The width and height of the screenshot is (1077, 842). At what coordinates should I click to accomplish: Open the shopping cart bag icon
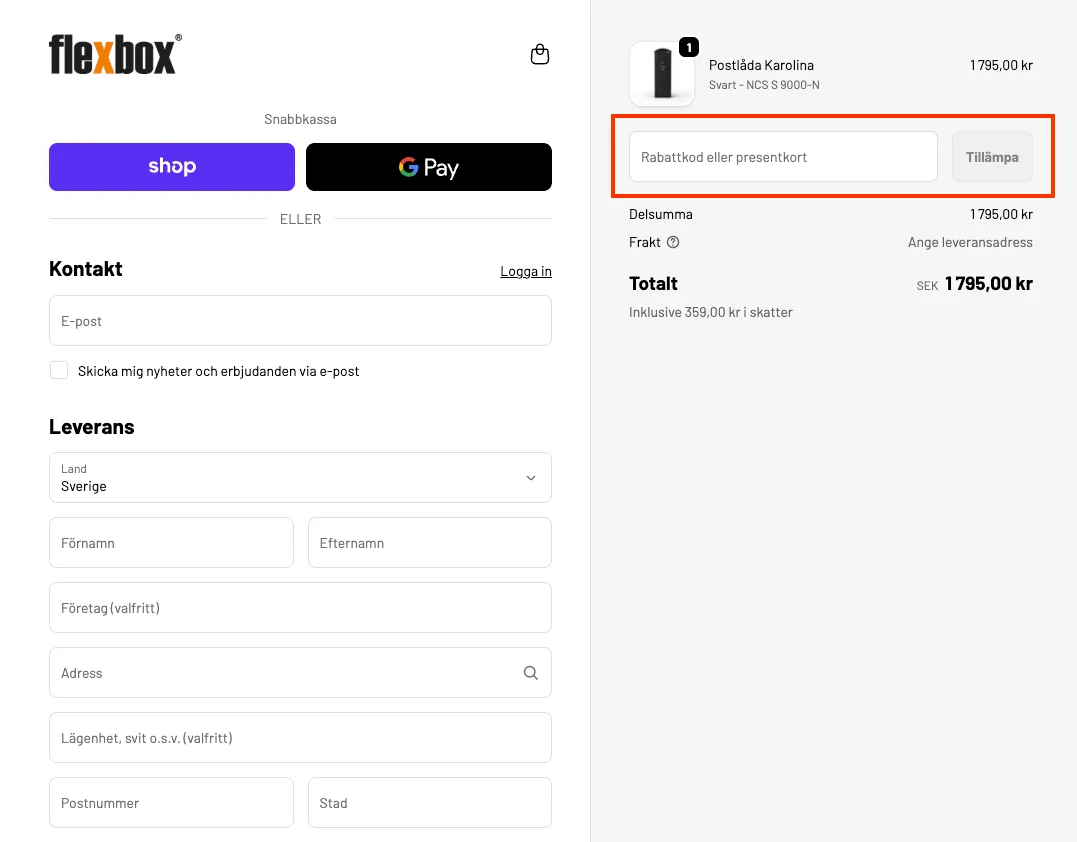539,54
